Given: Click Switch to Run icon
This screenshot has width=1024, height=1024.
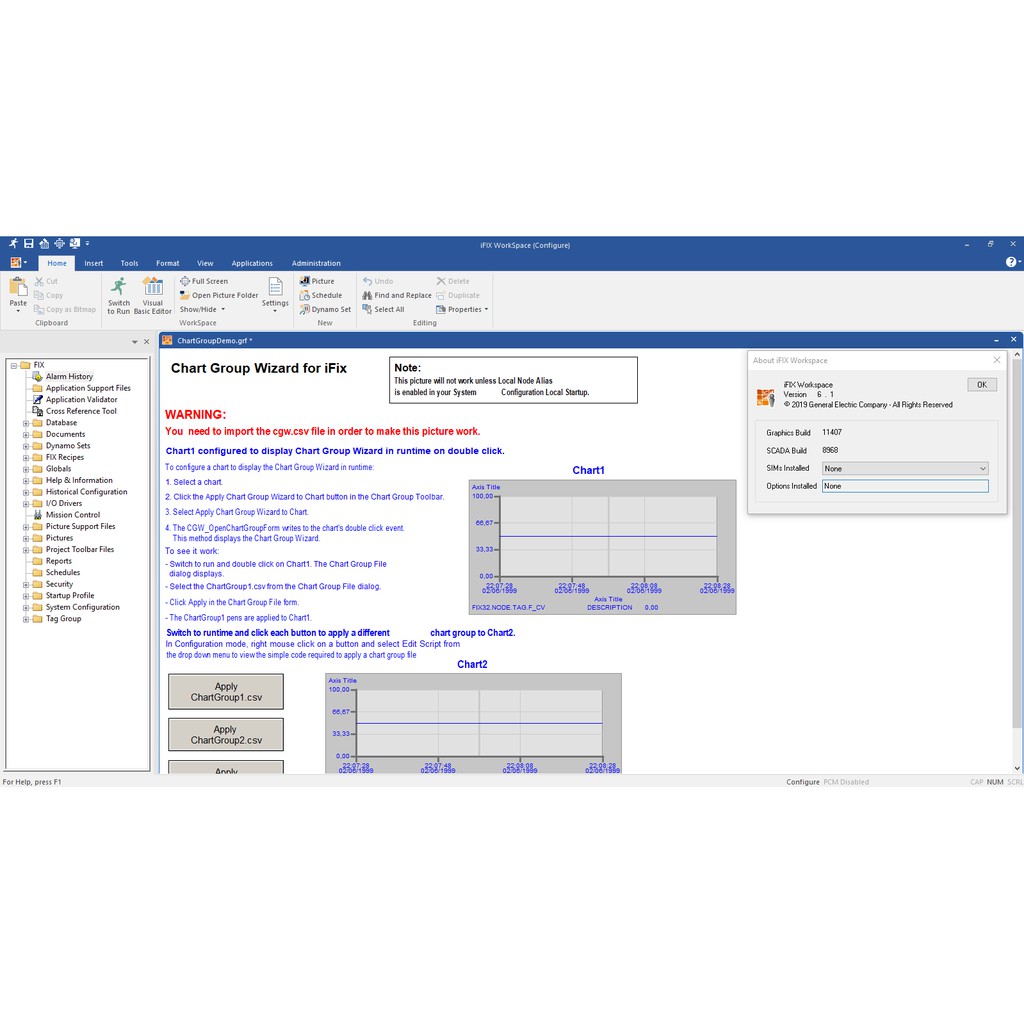Looking at the screenshot, I should [119, 287].
